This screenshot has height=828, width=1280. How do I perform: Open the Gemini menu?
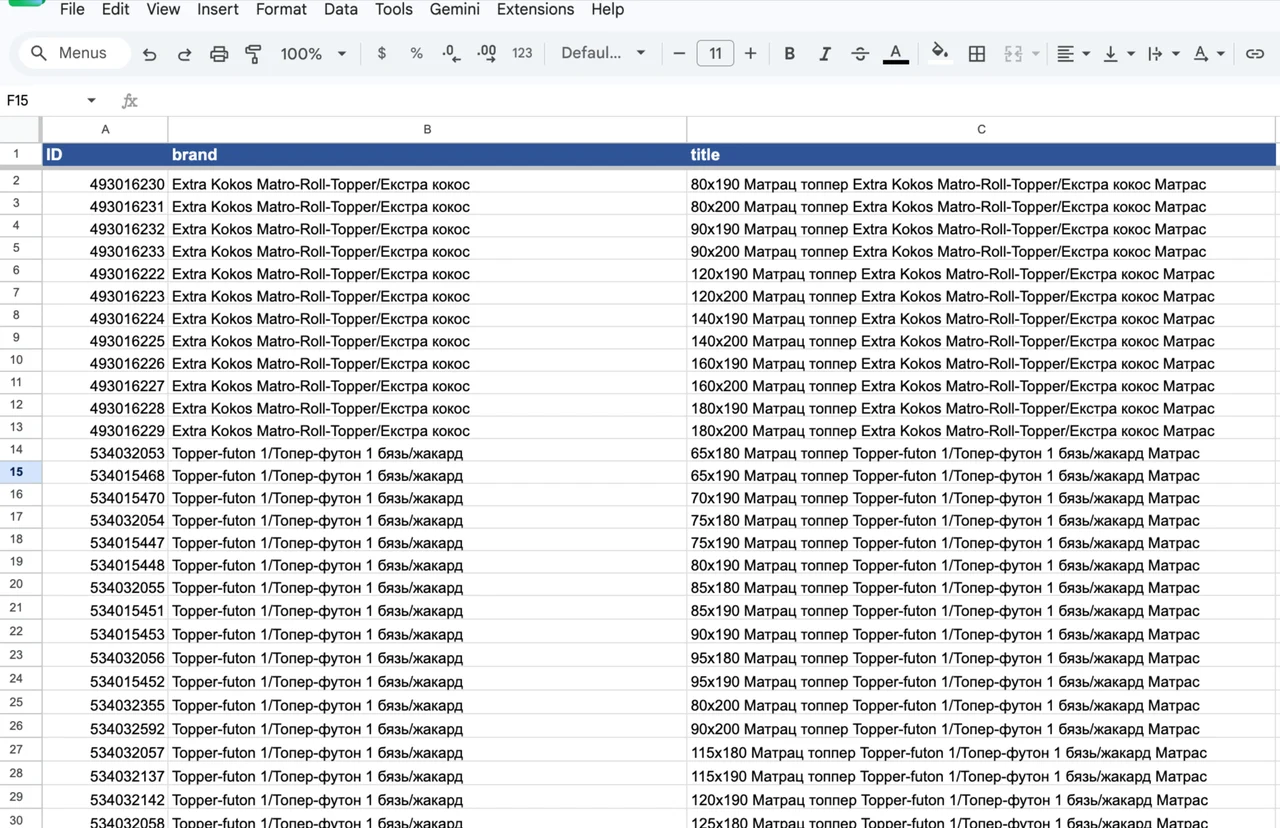click(x=455, y=9)
